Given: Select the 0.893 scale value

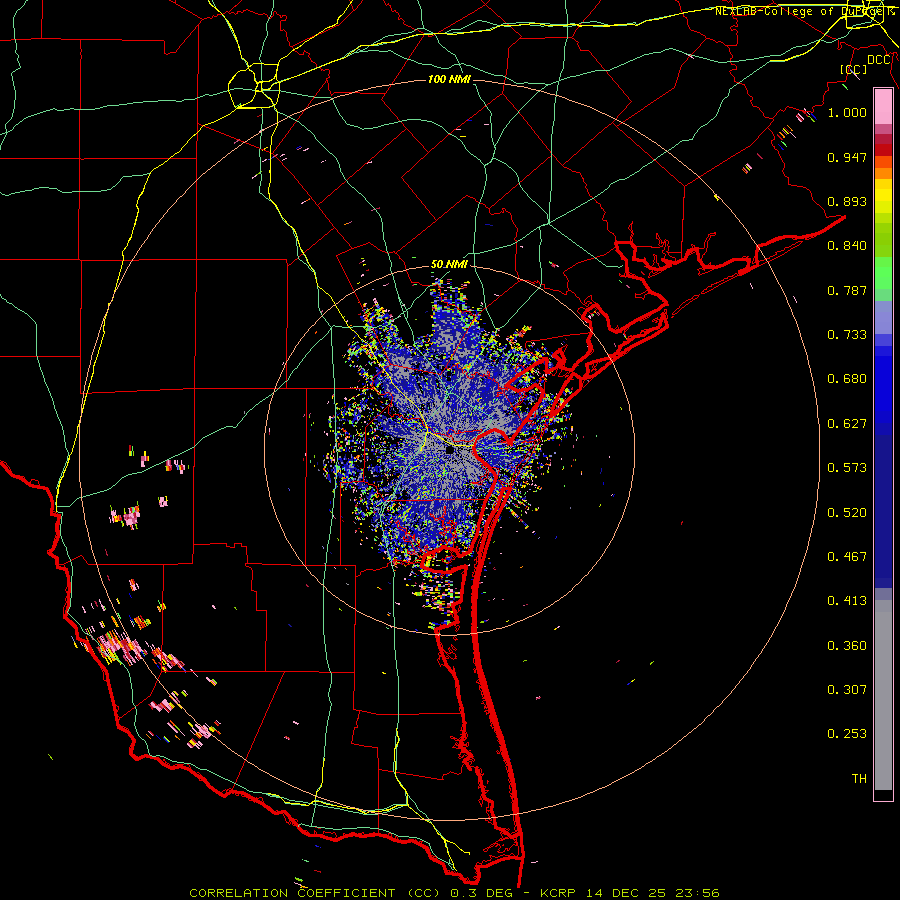Looking at the screenshot, I should 847,201.
